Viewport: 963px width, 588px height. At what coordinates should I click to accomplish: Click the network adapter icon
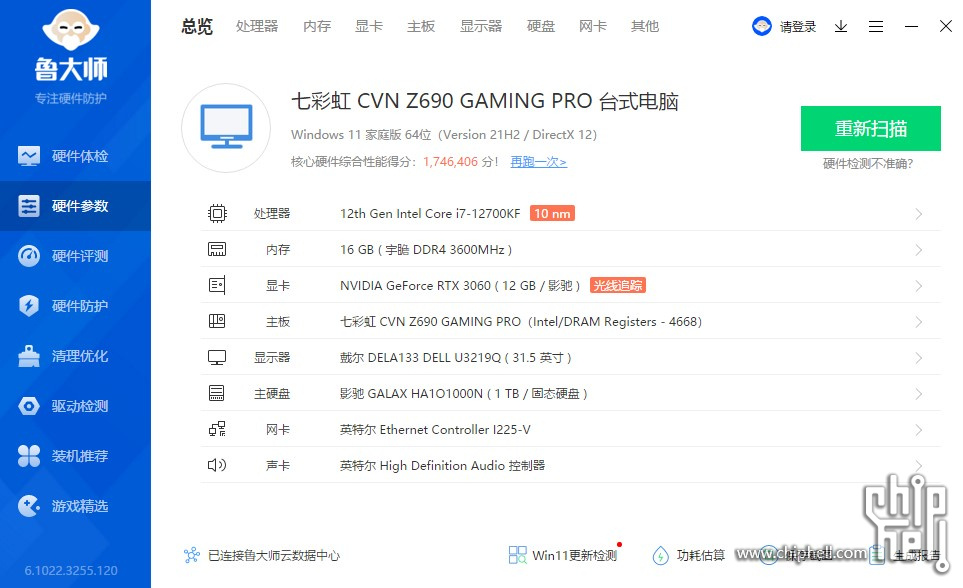click(217, 429)
